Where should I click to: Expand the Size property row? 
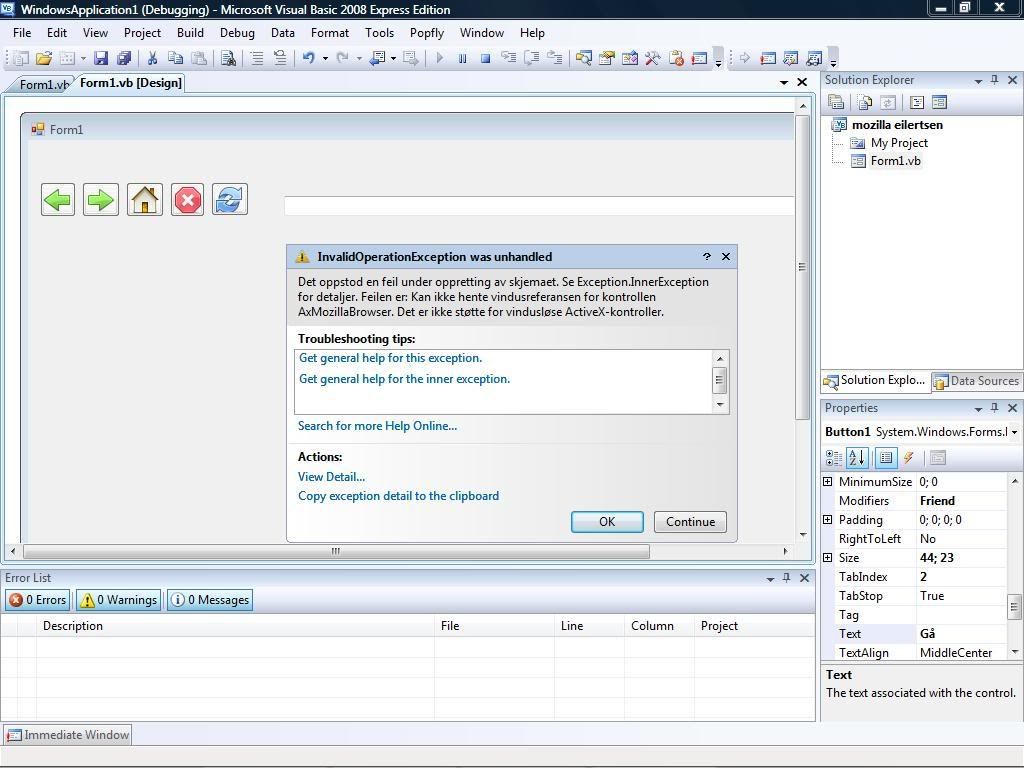[828, 558]
